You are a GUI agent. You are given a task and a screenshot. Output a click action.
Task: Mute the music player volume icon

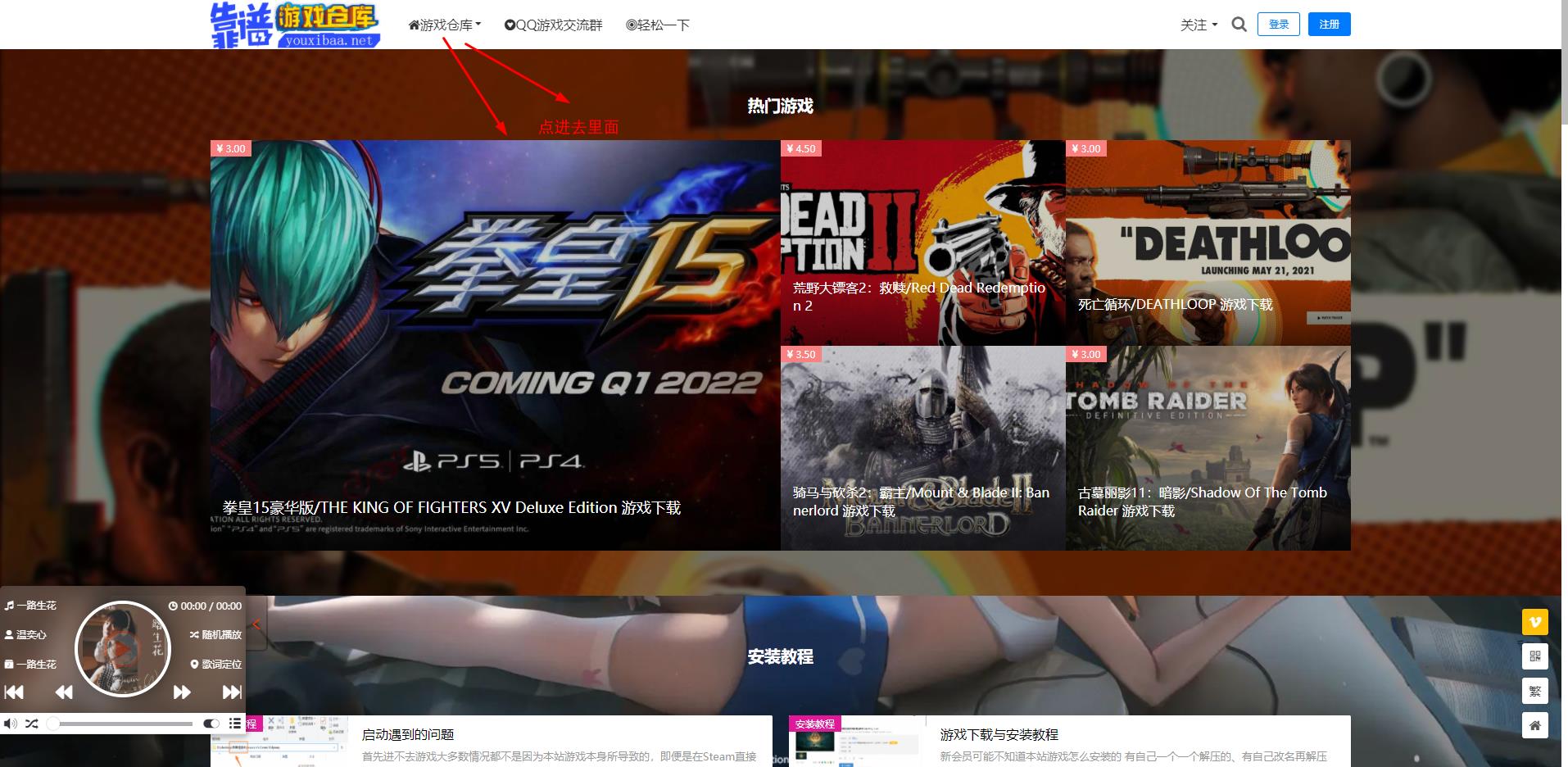(11, 724)
